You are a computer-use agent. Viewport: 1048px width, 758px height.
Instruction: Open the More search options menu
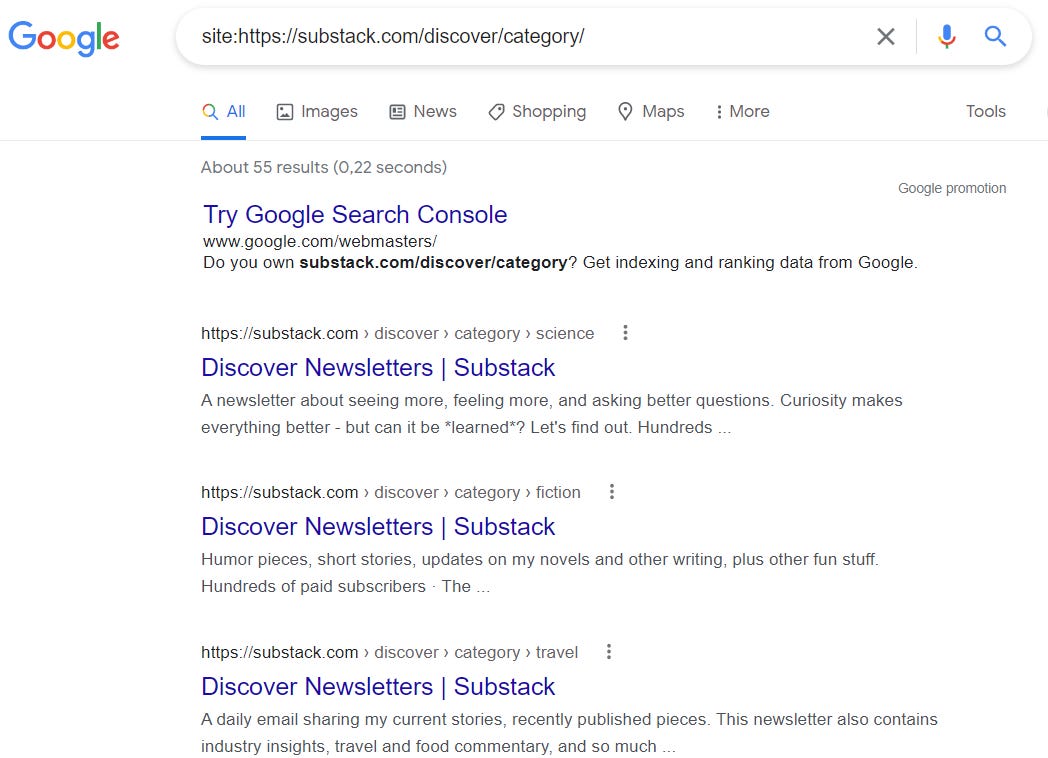tap(741, 111)
